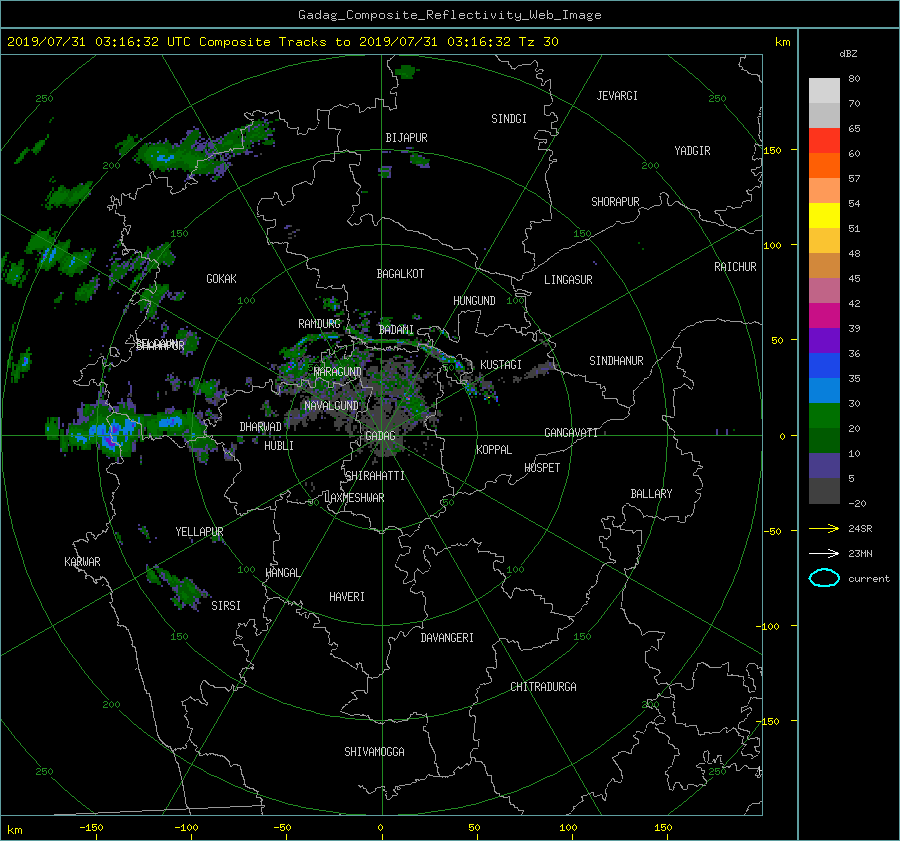Viewport: 900px width, 841px height.
Task: Click the GADAG radar center label
Action: click(380, 436)
